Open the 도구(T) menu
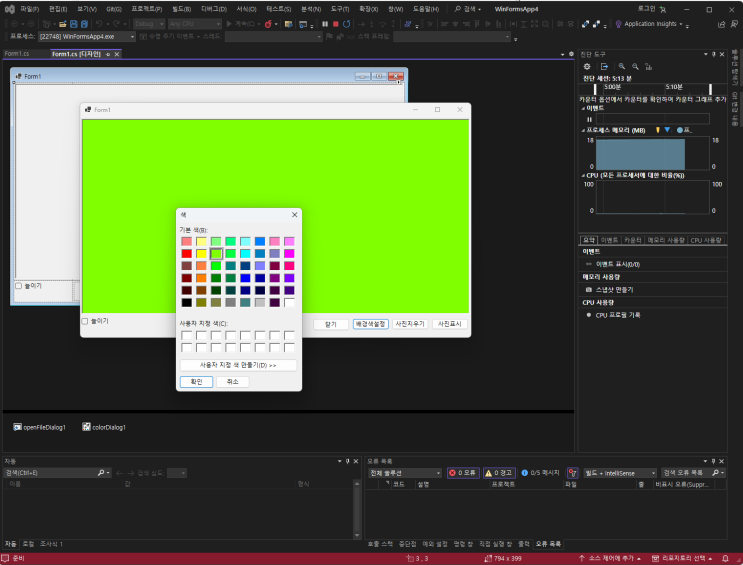This screenshot has height=565, width=743. [x=340, y=9]
